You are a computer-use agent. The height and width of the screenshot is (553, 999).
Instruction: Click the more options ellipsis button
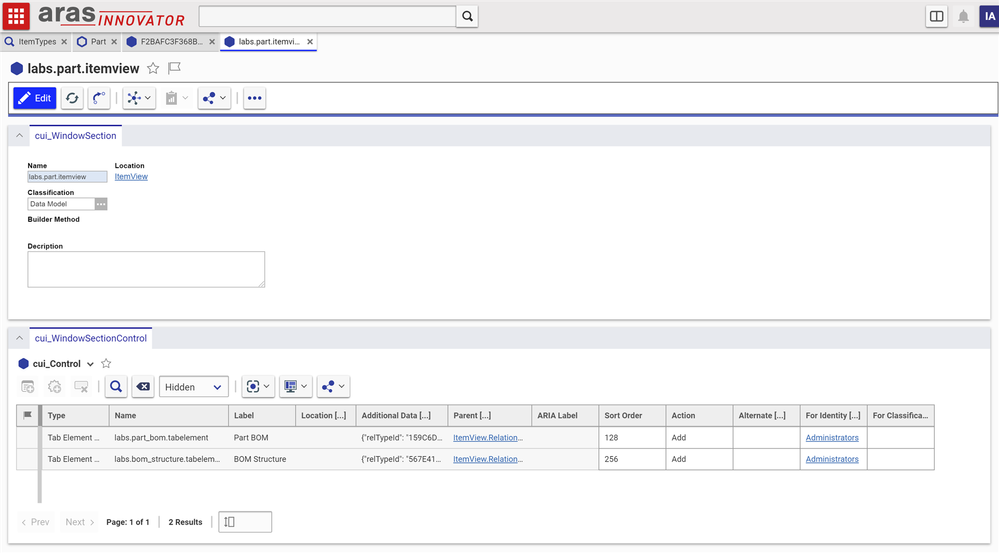click(x=255, y=98)
